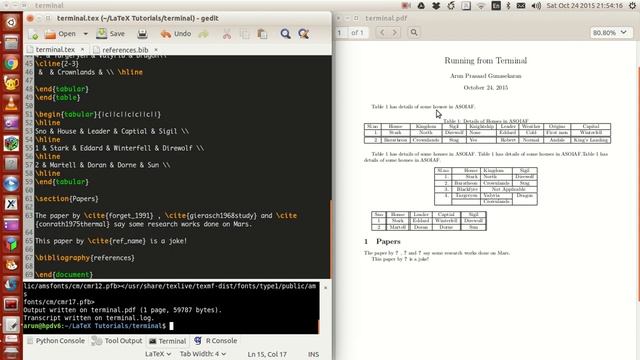
Task: Open the R Console bottom tab
Action: [x=216, y=341]
